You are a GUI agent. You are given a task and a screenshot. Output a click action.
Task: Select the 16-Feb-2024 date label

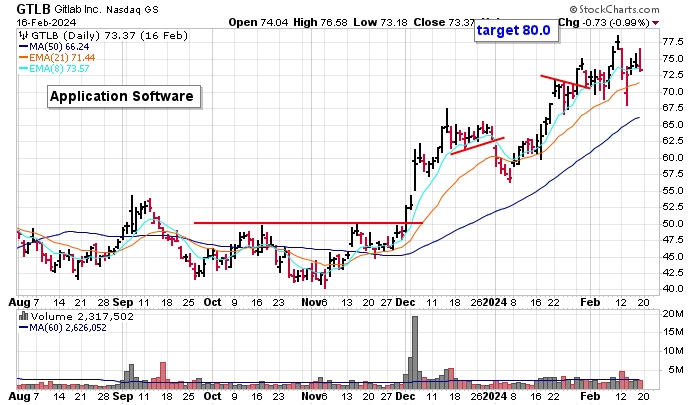tap(46, 22)
